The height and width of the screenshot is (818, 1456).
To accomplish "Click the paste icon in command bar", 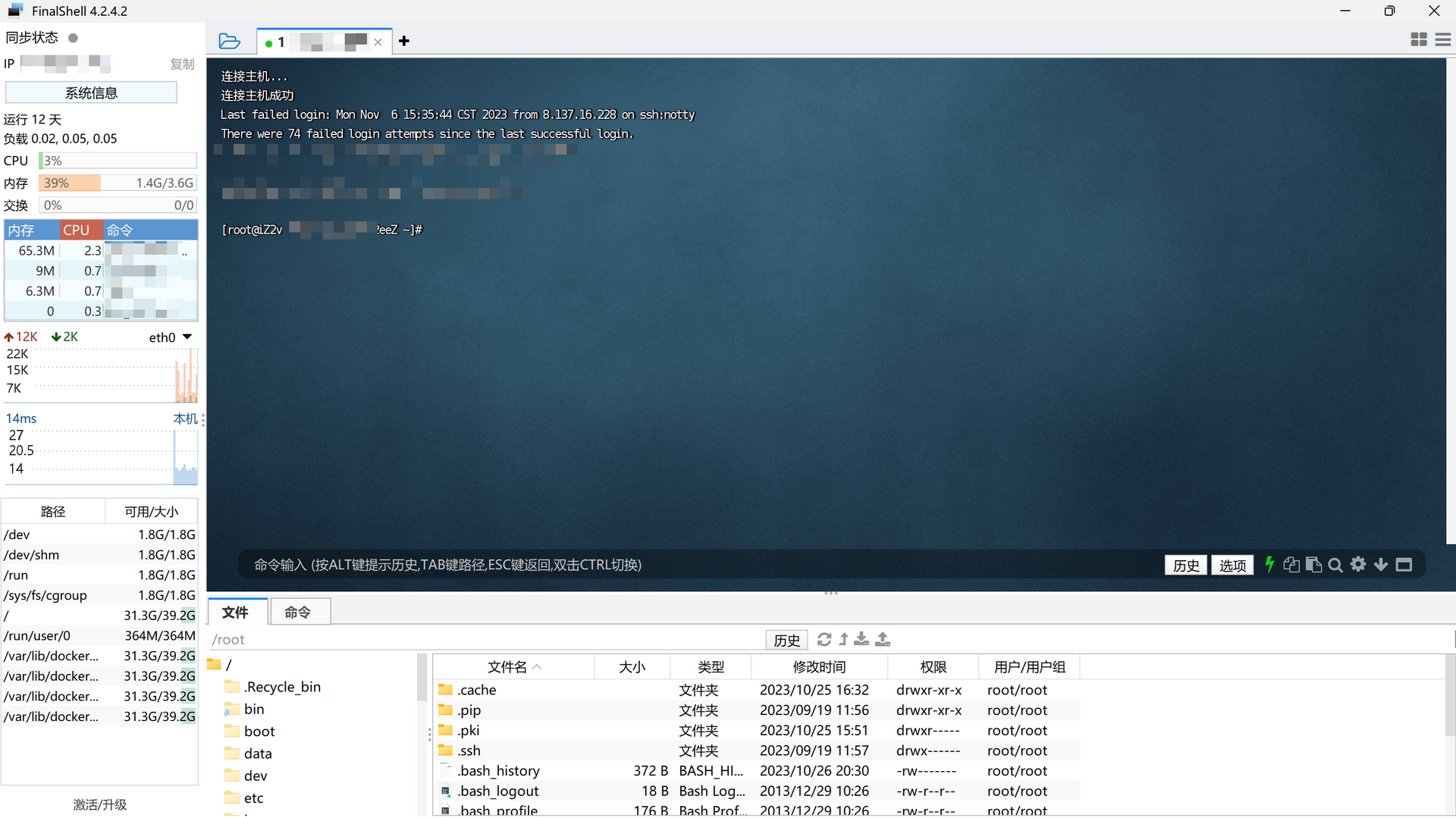I will pos(1314,565).
